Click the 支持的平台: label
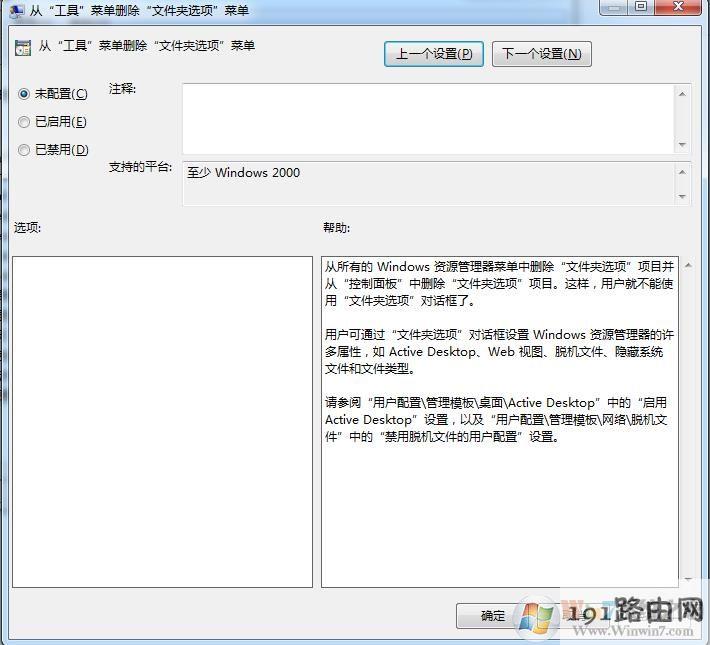Viewport: 710px width, 645px height. [x=140, y=167]
